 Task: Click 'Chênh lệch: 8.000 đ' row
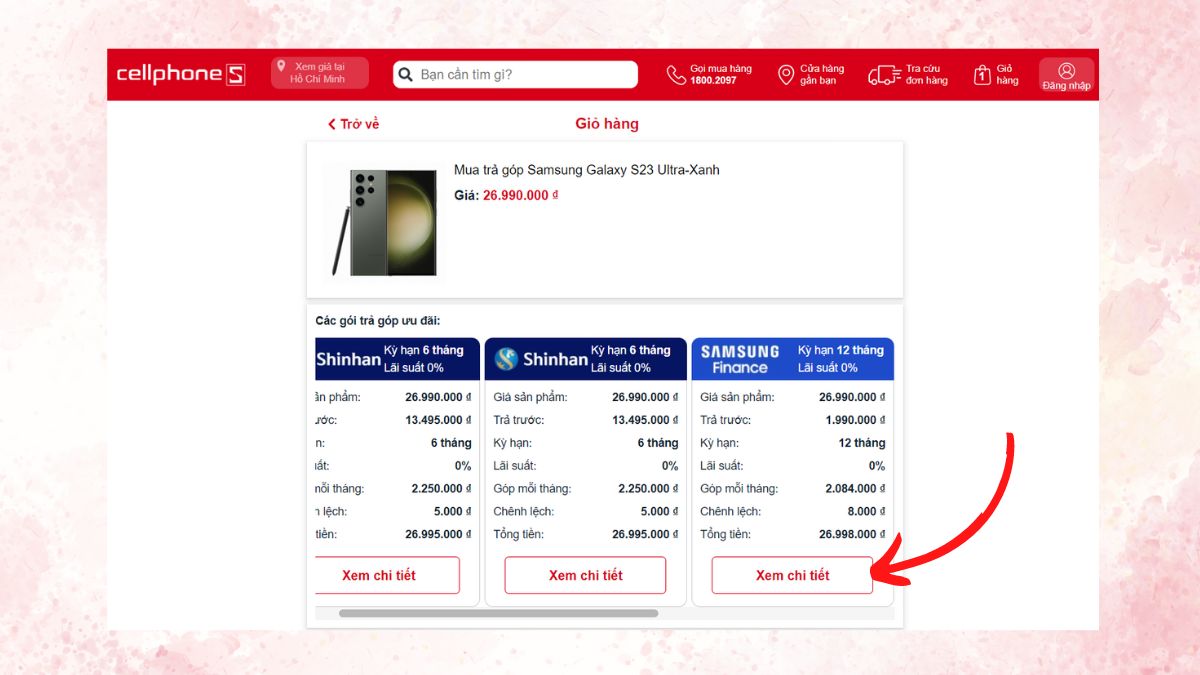point(793,511)
